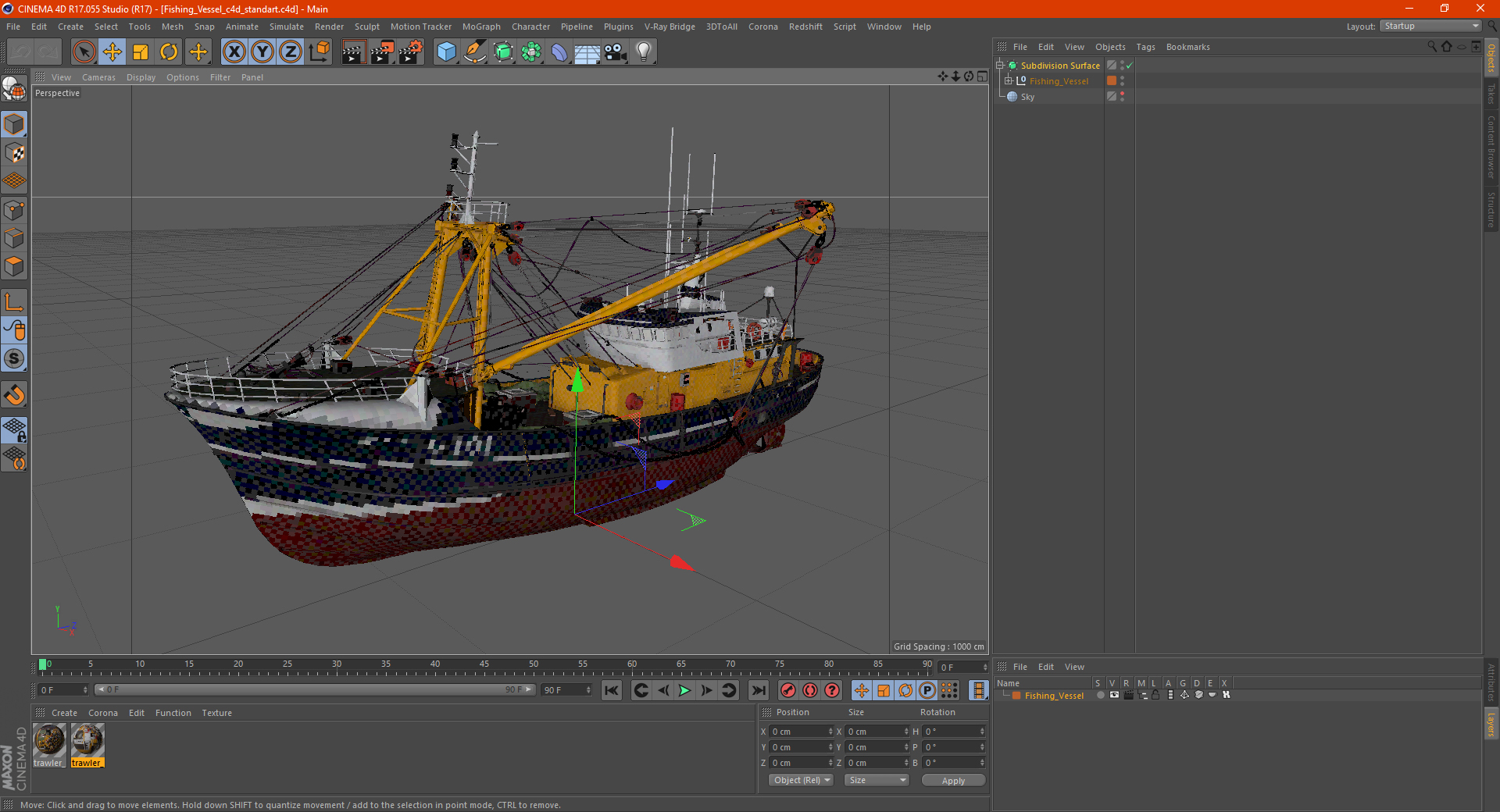Click the coordinate system icon
This screenshot has height=812, width=1500.
[319, 52]
